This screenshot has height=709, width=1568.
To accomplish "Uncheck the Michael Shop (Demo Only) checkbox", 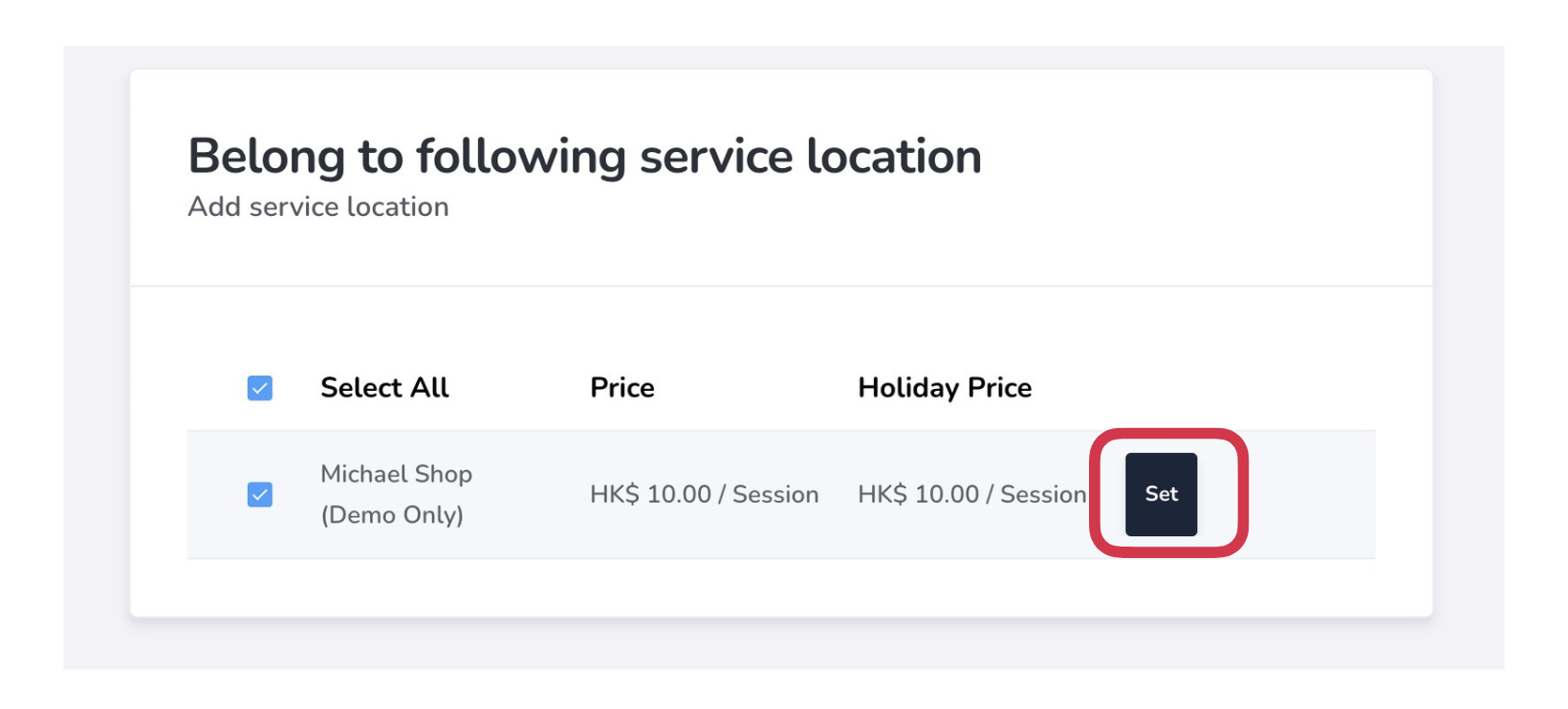I will 260,494.
